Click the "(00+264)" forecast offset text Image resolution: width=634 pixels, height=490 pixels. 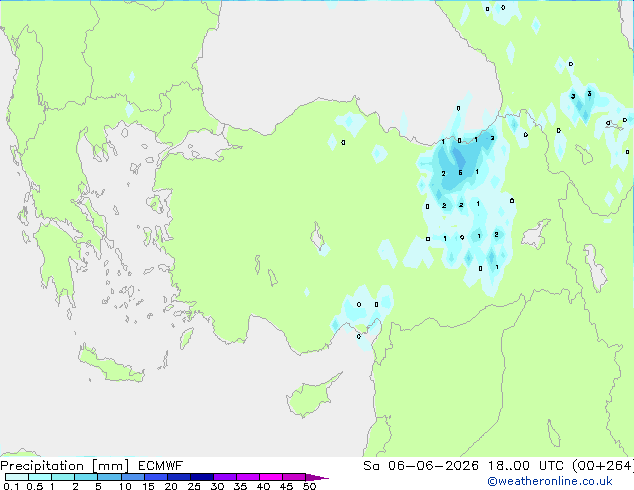tap(603, 466)
